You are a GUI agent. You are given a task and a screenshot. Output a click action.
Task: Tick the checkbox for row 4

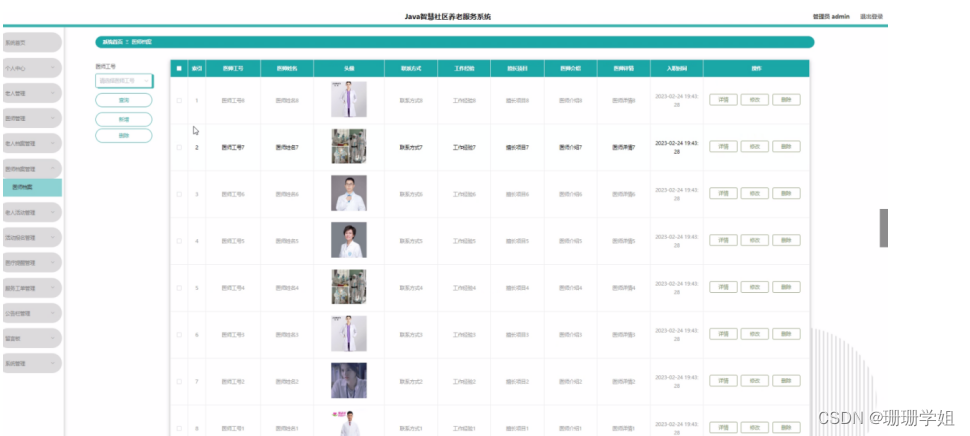(179, 241)
